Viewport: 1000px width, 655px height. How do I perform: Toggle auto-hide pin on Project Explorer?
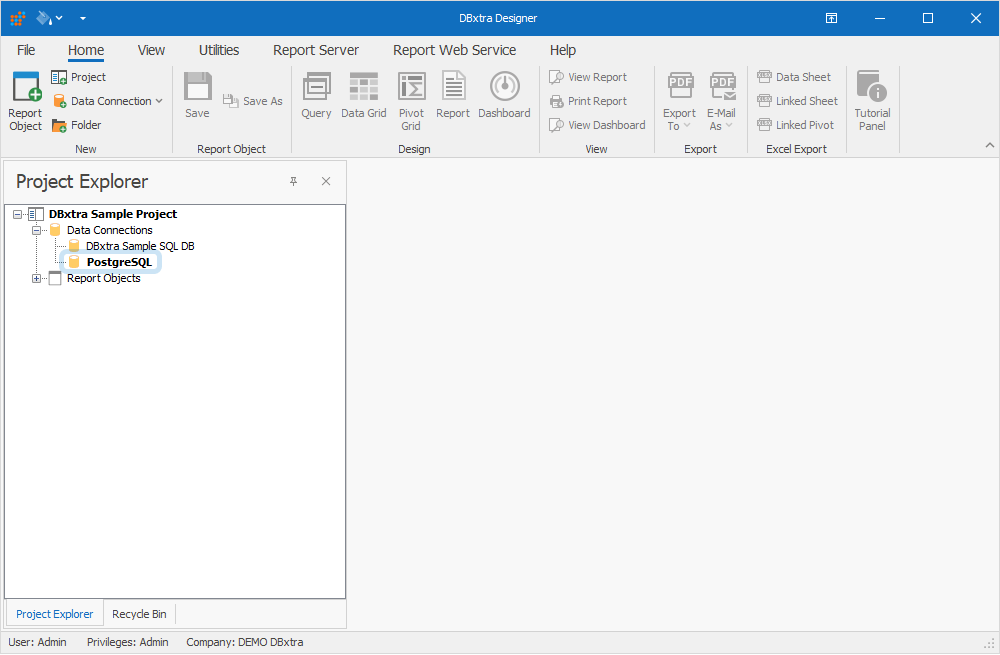click(x=293, y=181)
